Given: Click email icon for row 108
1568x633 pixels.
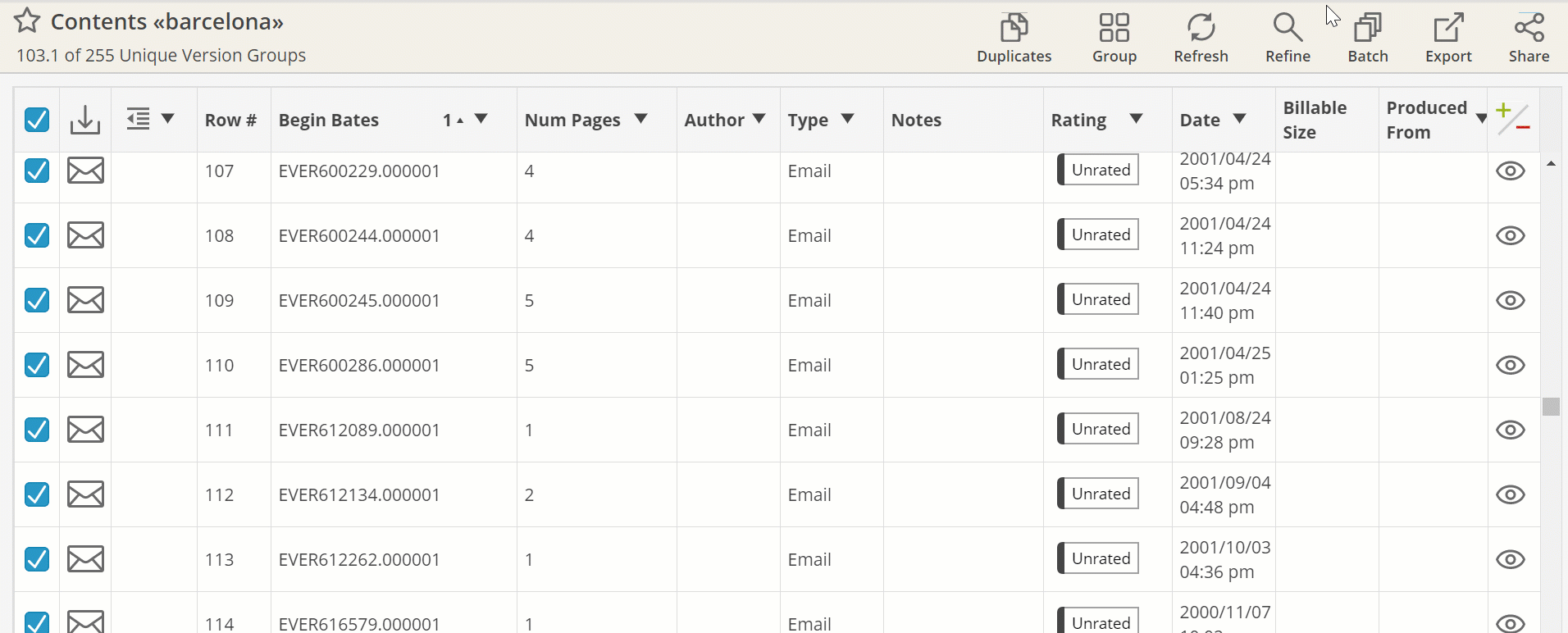Looking at the screenshot, I should point(85,235).
